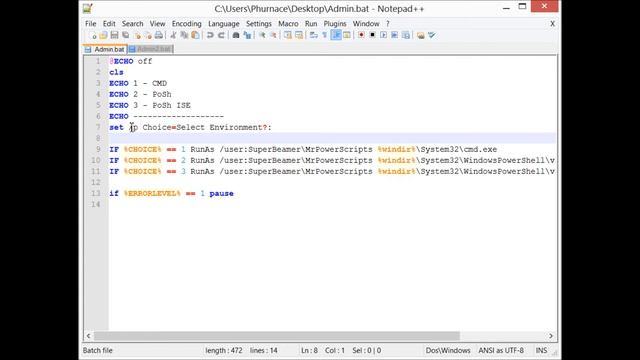The height and width of the screenshot is (360, 640).
Task: Click the Zoom Out toolbar icon
Action: tap(273, 36)
